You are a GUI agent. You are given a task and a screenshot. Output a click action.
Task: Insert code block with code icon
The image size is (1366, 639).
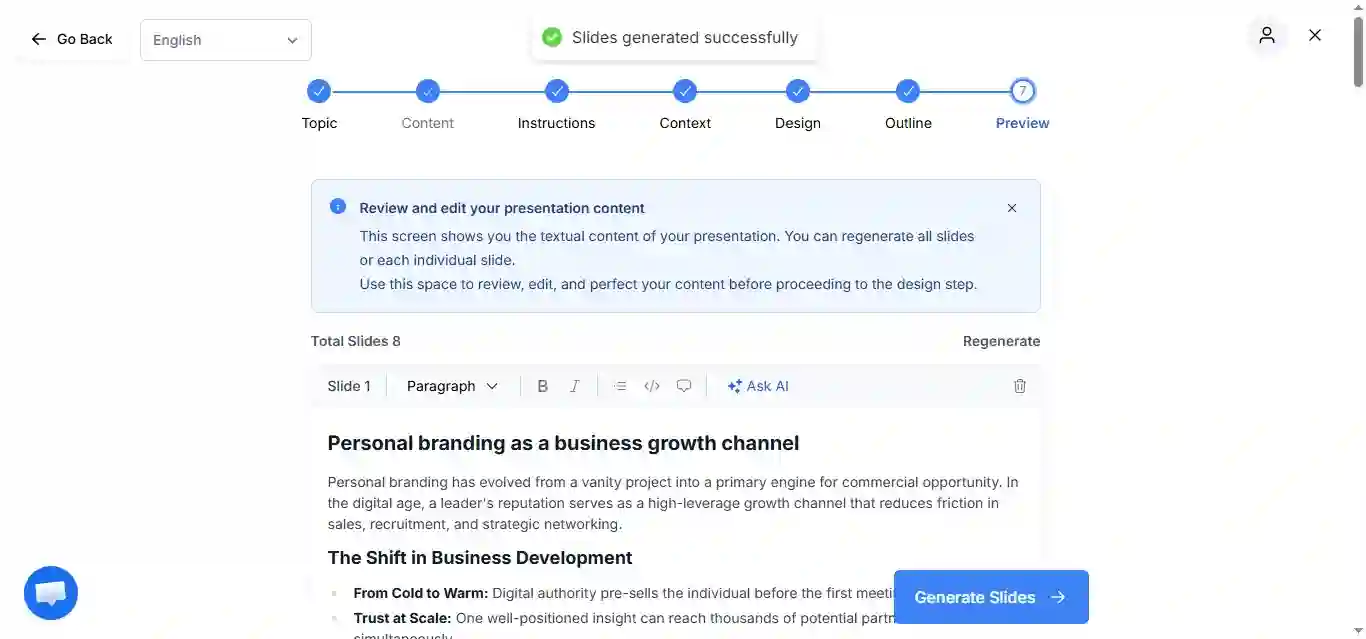point(652,386)
